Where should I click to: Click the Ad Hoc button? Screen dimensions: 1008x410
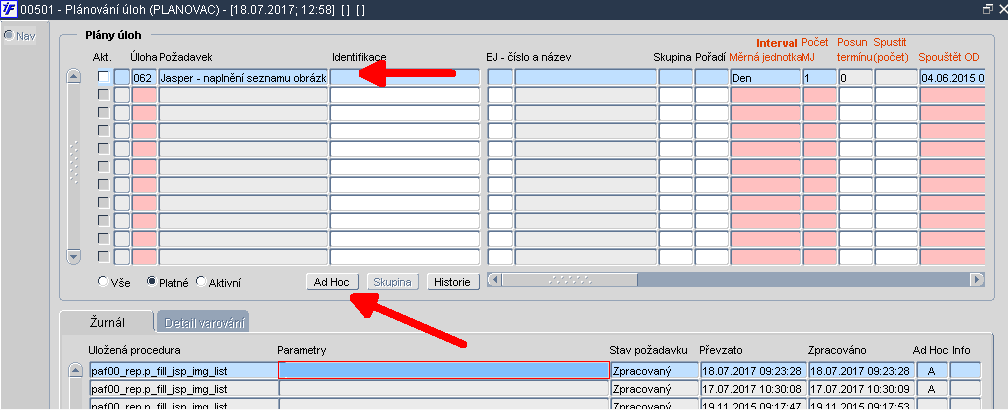pyautogui.click(x=332, y=281)
